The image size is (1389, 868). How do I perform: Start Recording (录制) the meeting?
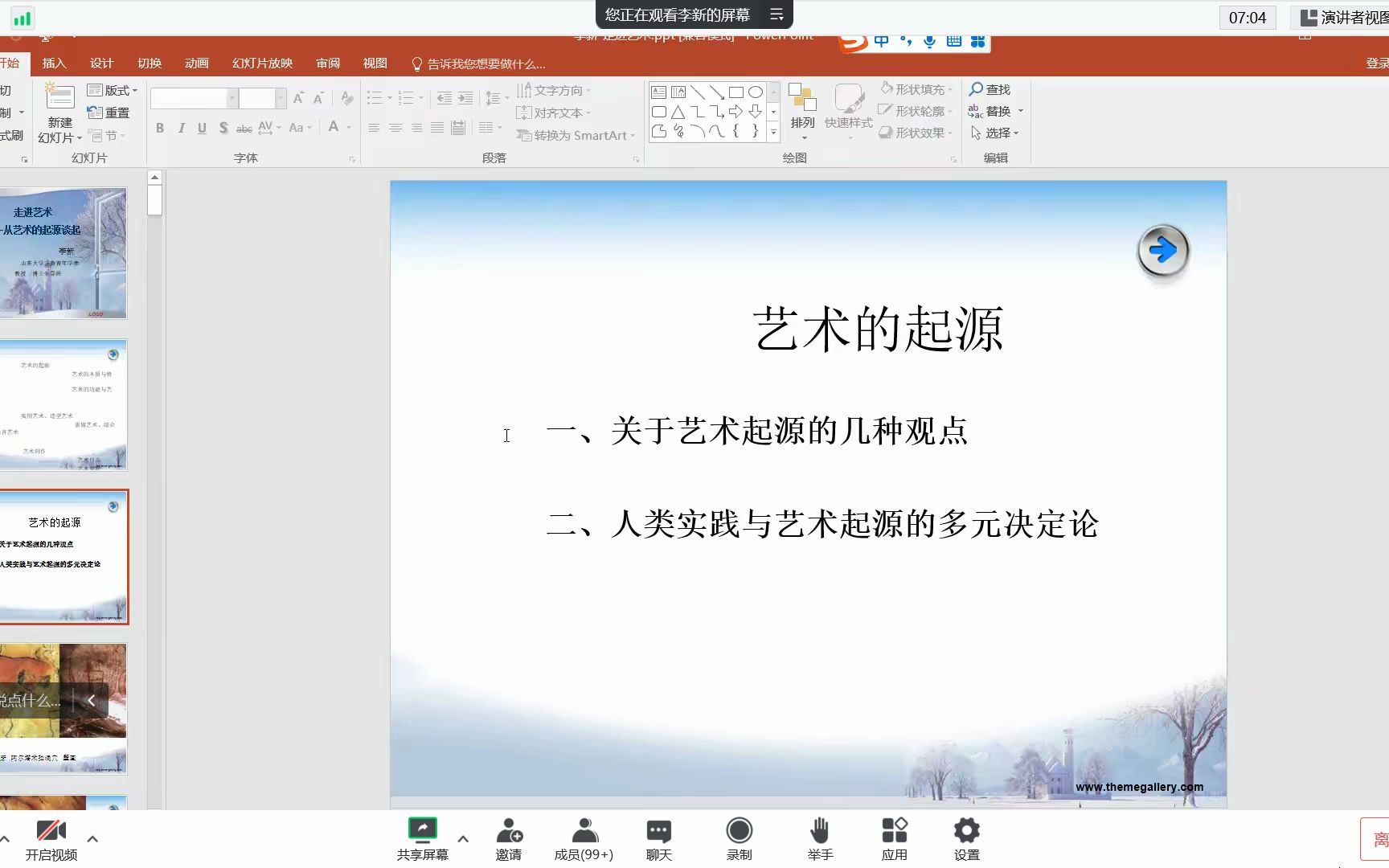pos(740,839)
